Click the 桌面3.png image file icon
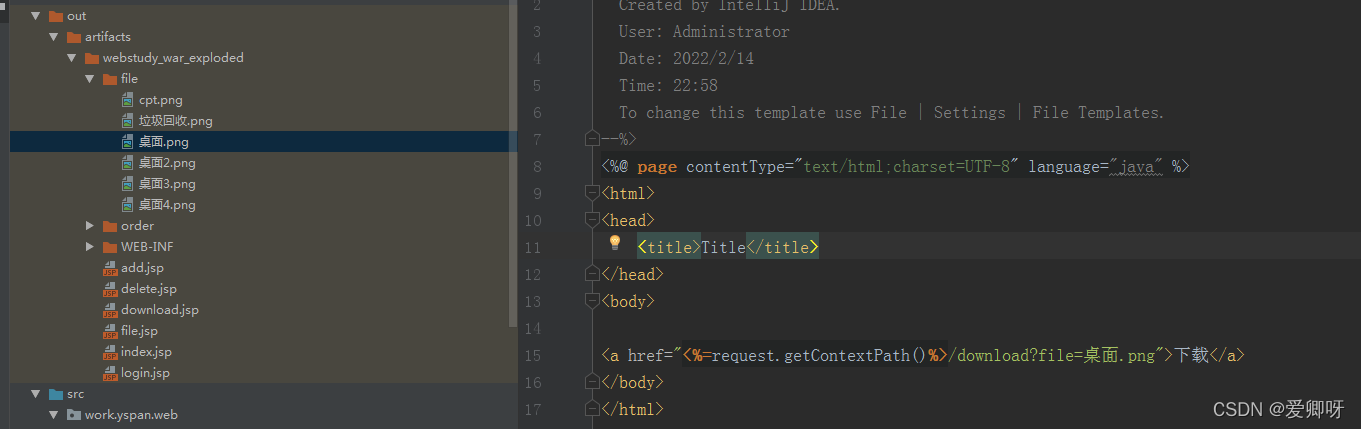 coord(127,184)
